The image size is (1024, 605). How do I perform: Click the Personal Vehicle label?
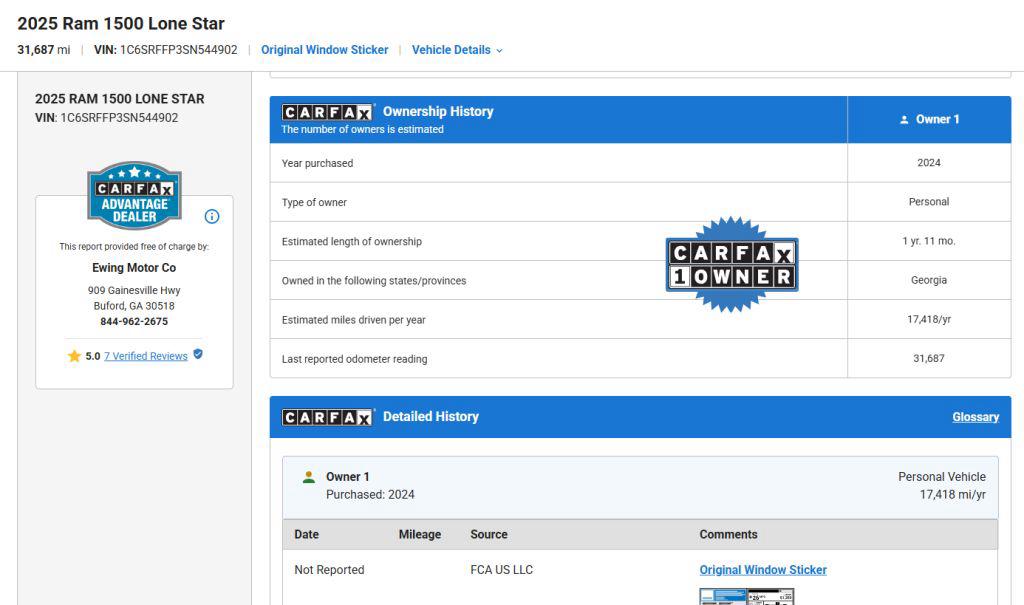pos(942,477)
